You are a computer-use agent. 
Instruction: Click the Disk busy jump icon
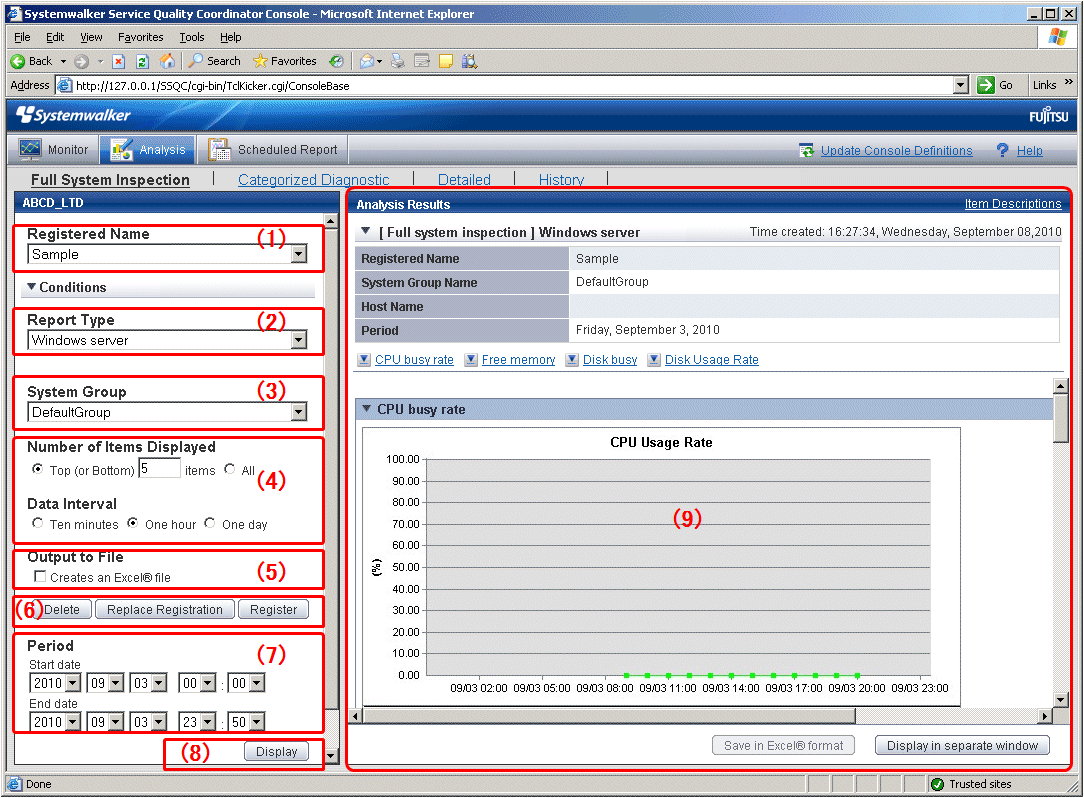click(572, 360)
